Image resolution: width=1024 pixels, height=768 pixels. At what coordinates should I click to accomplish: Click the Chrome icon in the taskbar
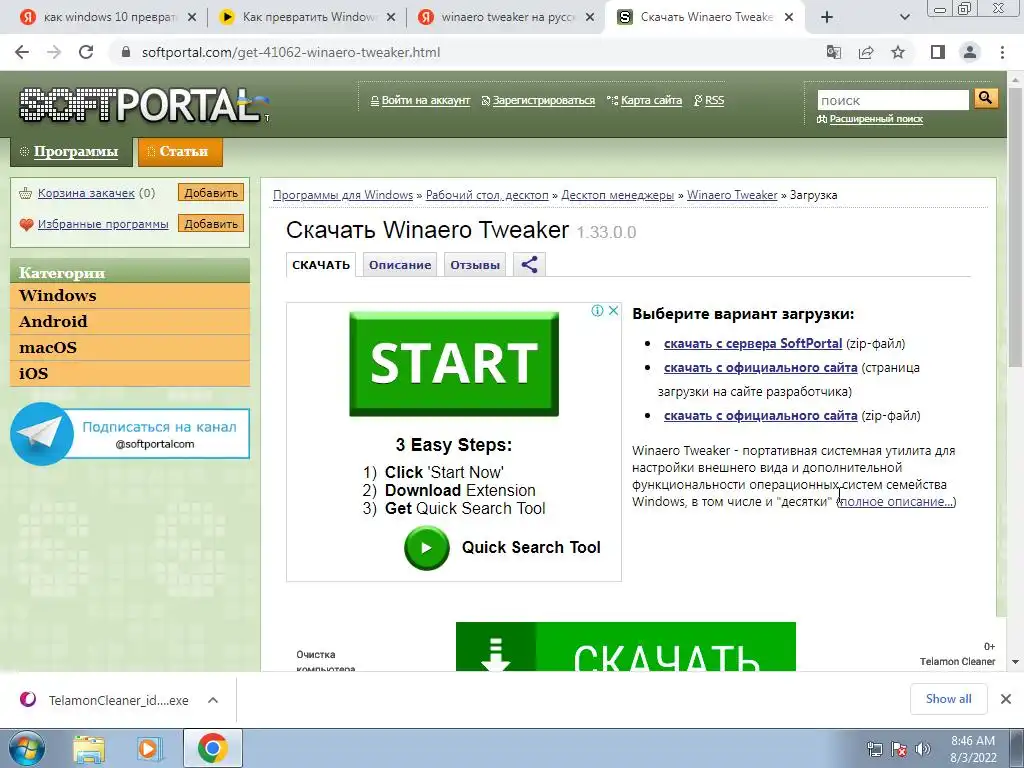point(212,748)
